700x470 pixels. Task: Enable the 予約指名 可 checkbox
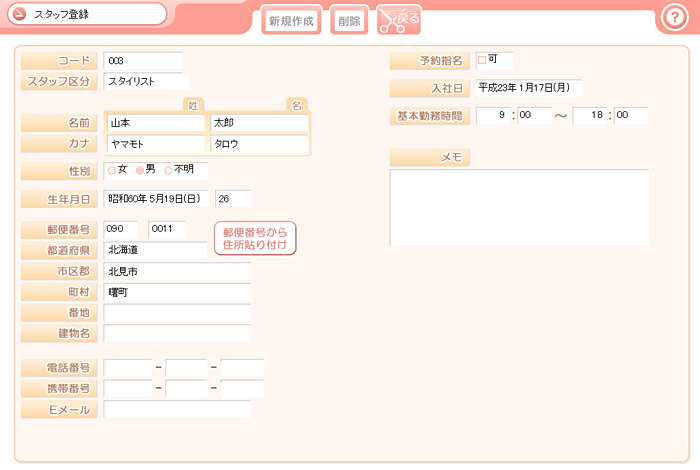482,60
